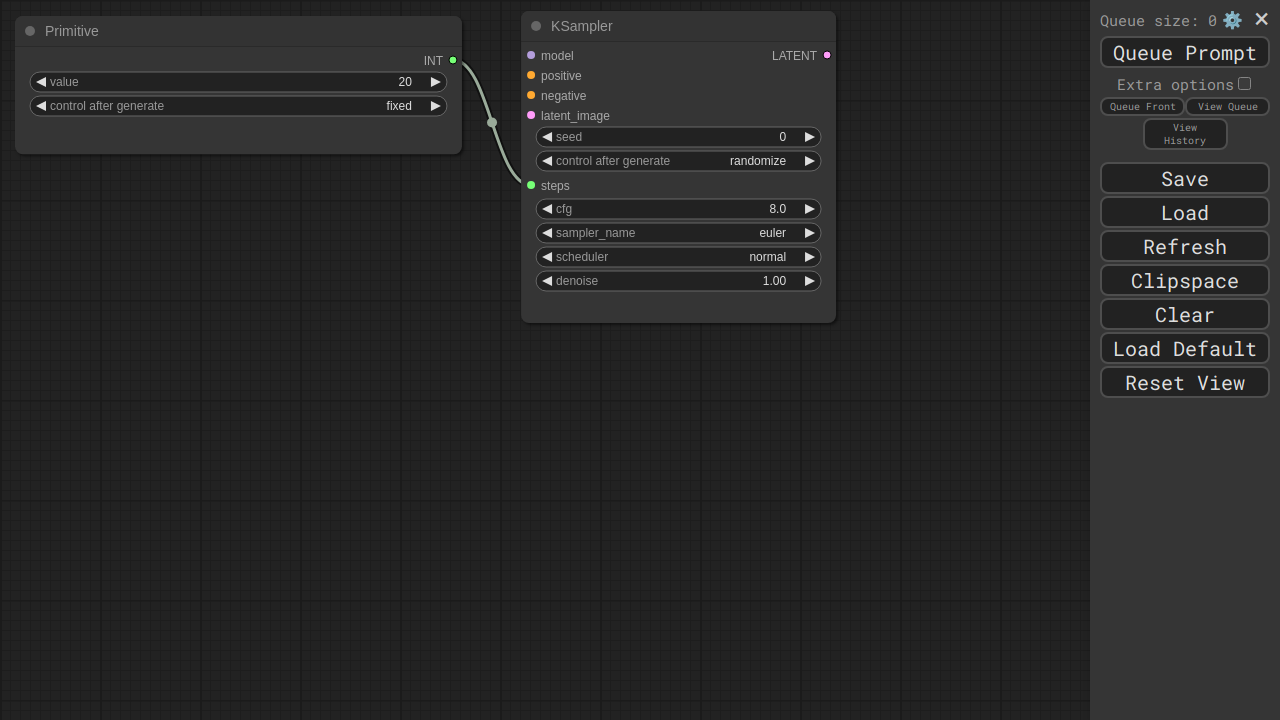Enable the Extra options checkbox
This screenshot has width=1280, height=720.
pos(1244,84)
